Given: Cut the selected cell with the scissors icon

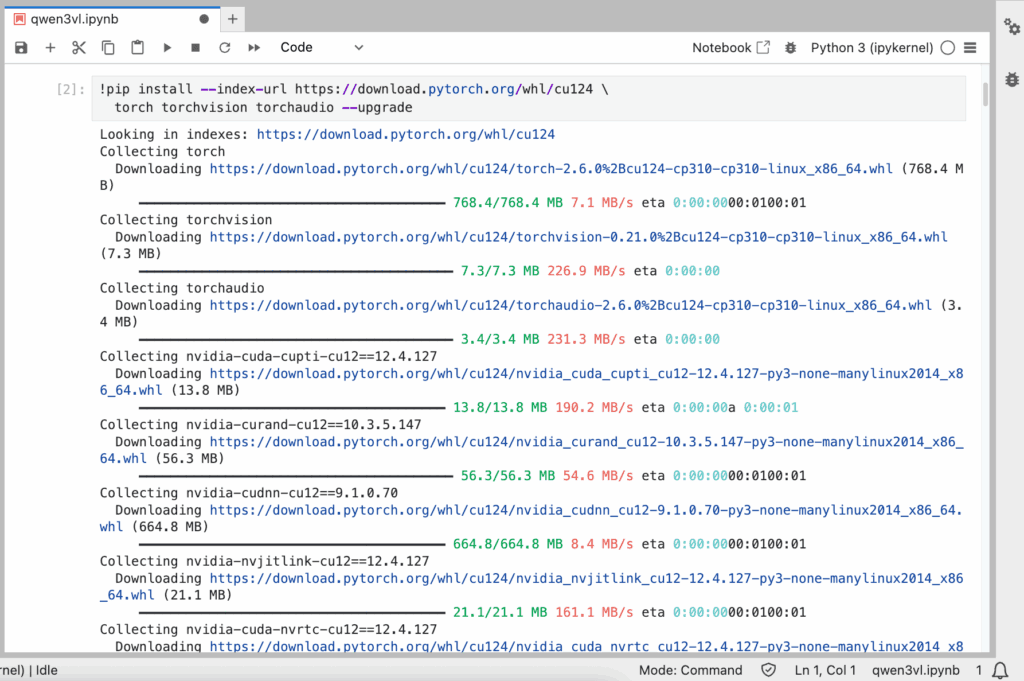Looking at the screenshot, I should pyautogui.click(x=79, y=47).
